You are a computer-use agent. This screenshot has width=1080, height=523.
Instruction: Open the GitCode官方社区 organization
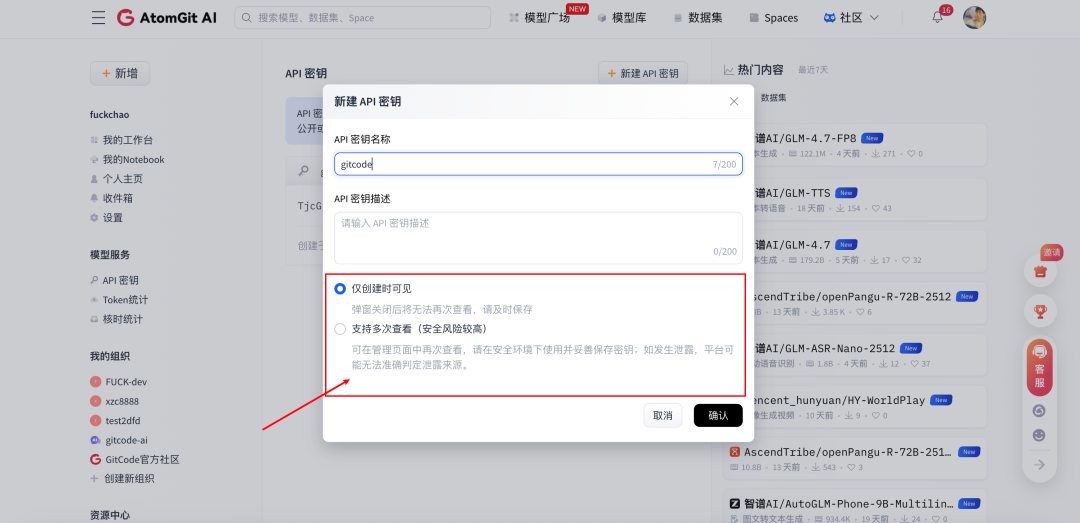pyautogui.click(x=135, y=459)
